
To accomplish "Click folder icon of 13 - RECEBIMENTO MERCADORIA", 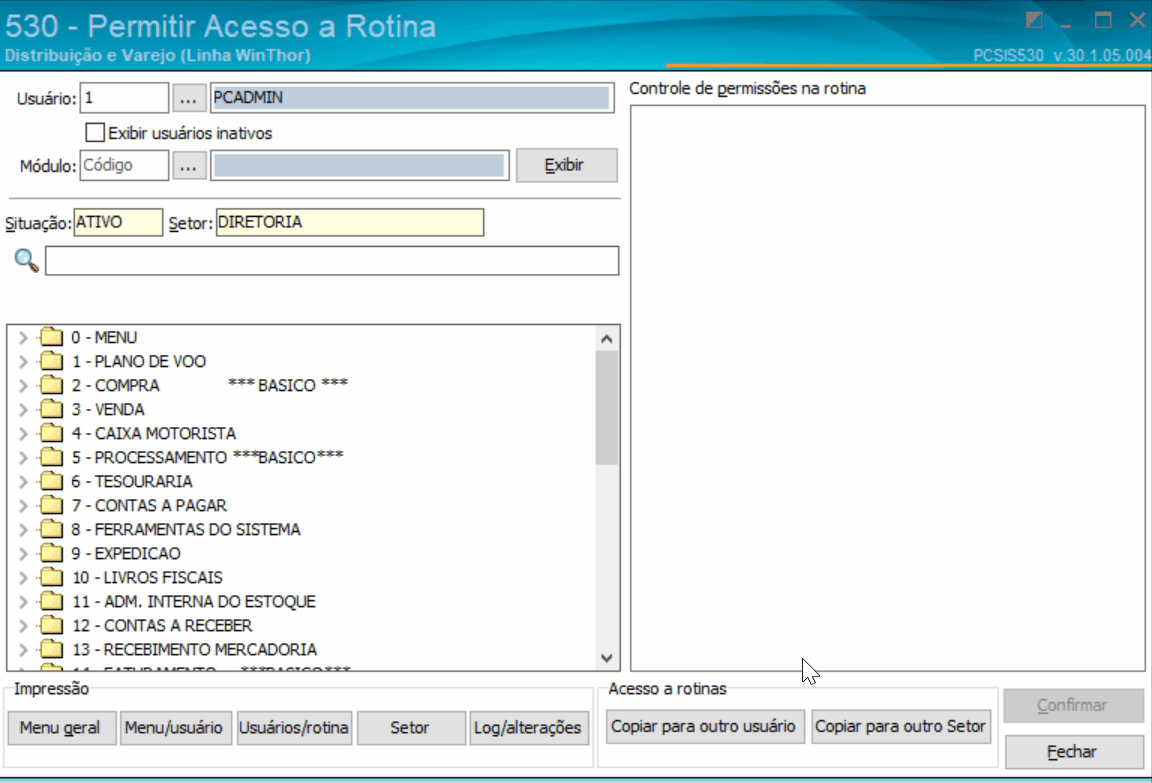I will point(51,649).
